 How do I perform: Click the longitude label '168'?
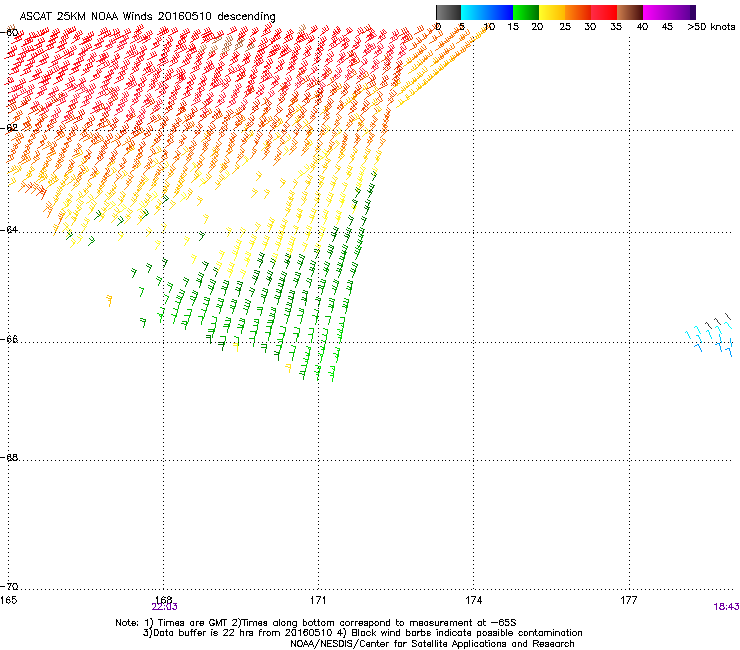[x=163, y=598]
